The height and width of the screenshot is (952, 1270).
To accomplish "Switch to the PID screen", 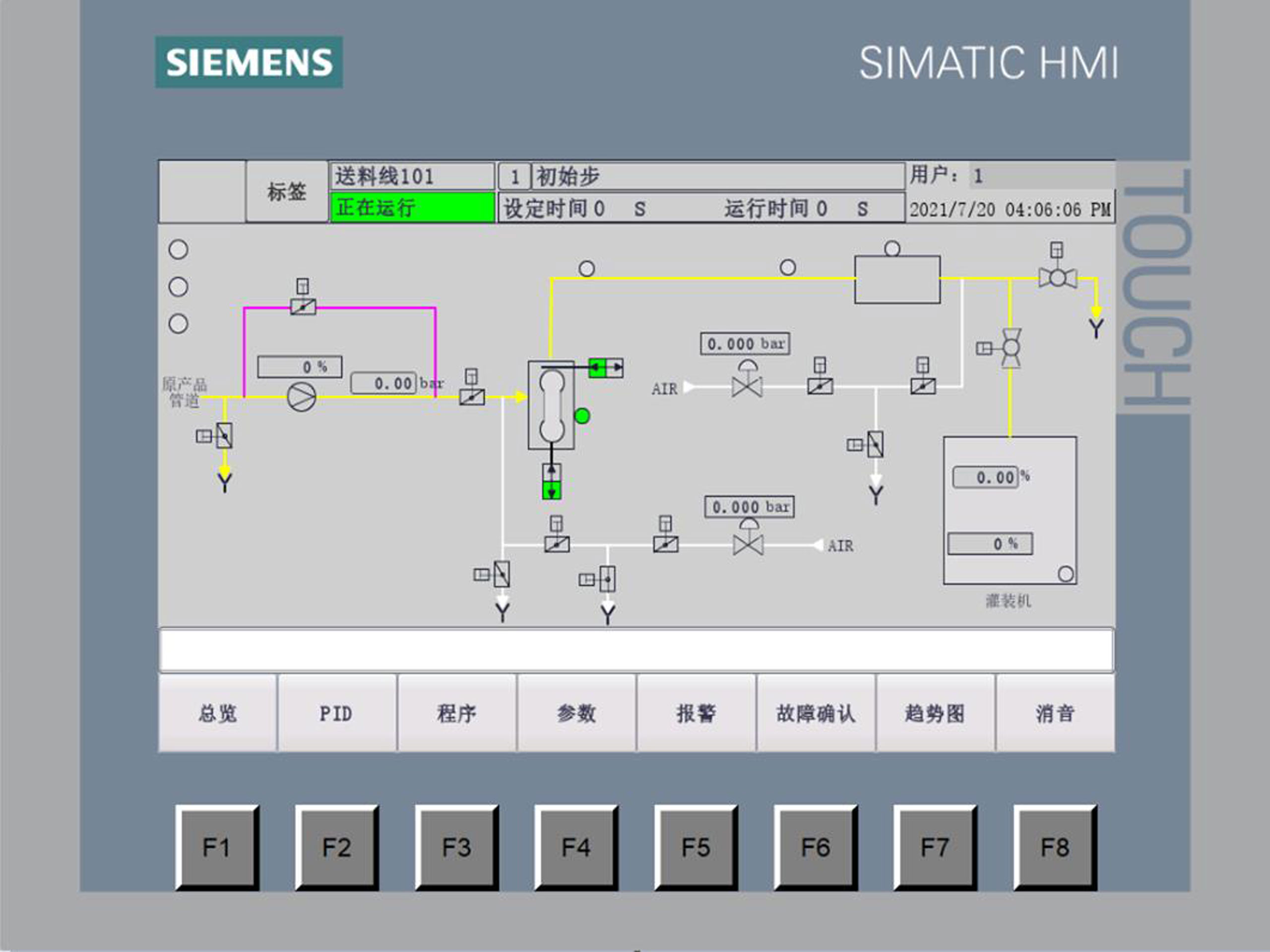I will pos(336,714).
